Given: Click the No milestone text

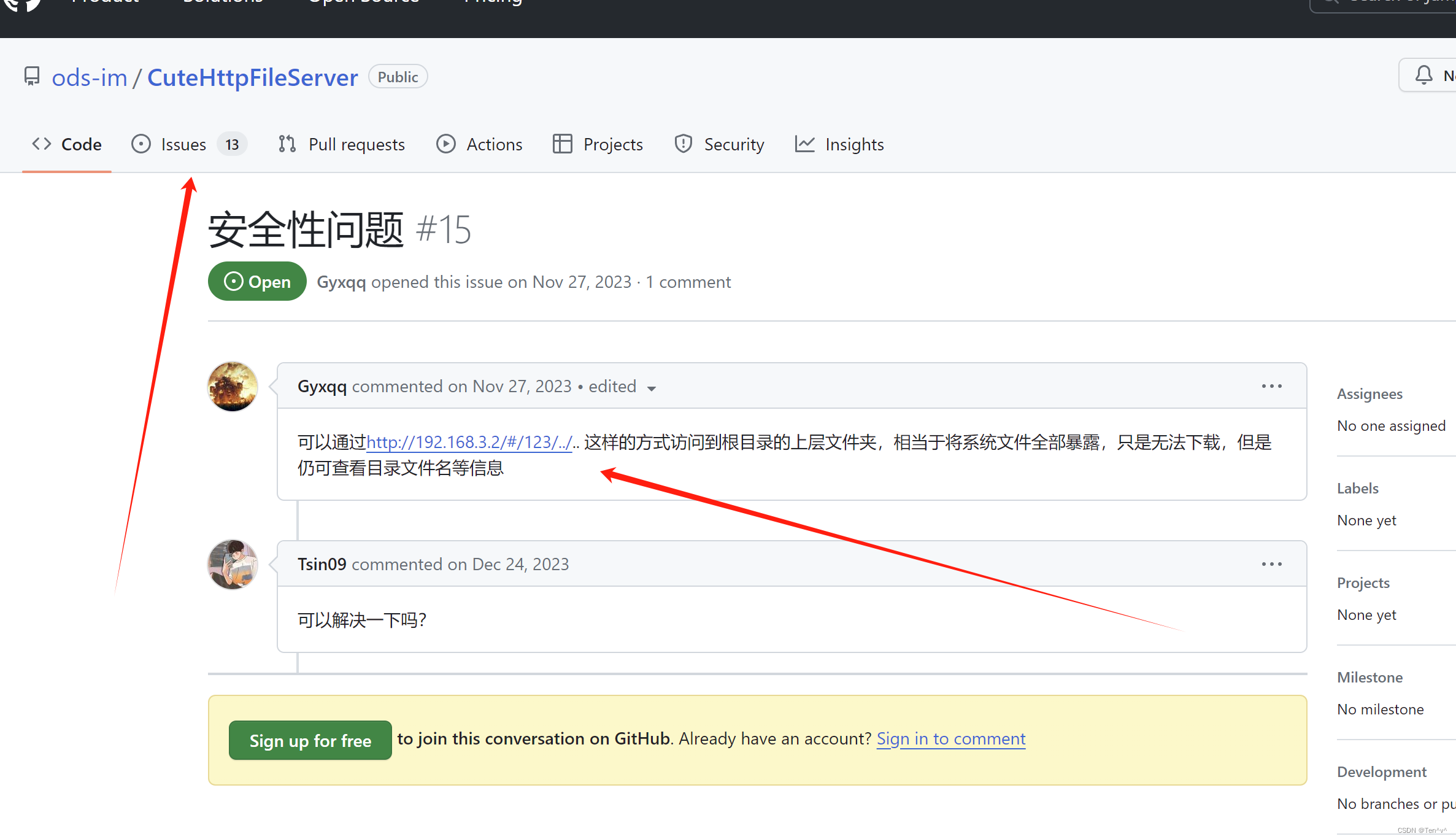Looking at the screenshot, I should coord(1381,709).
